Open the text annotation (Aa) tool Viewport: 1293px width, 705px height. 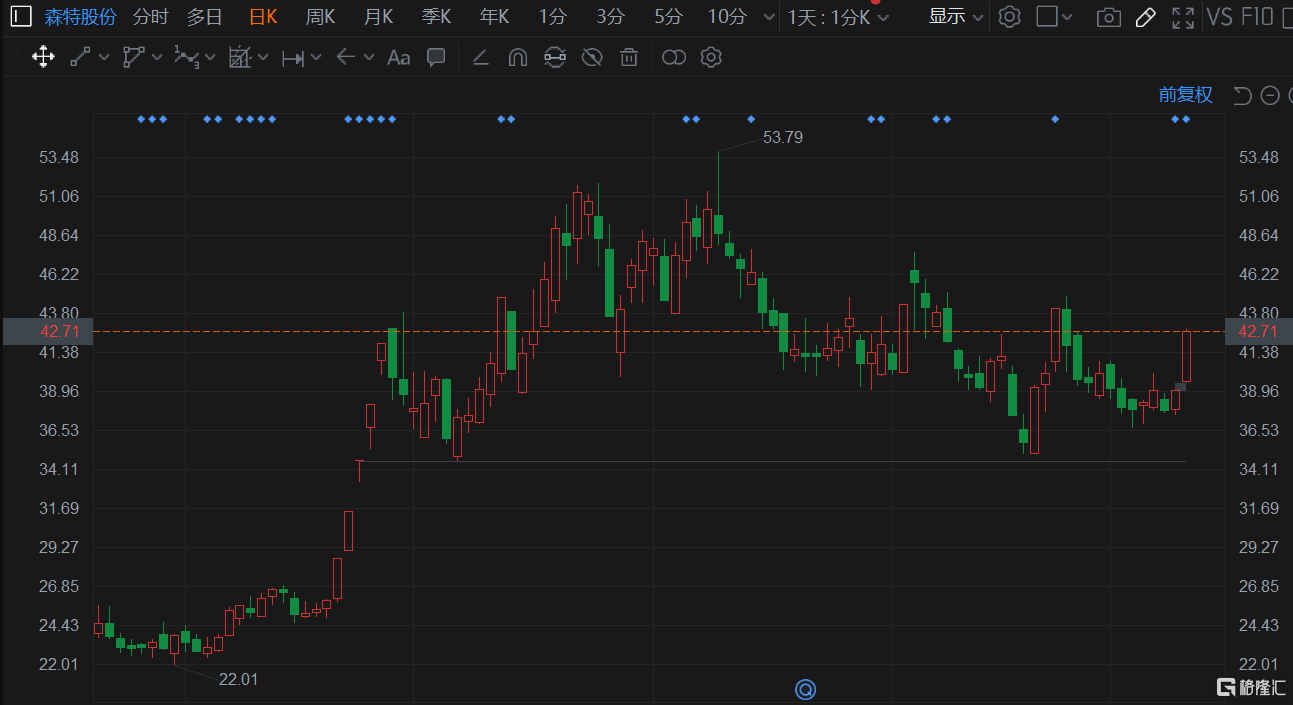tap(398, 57)
